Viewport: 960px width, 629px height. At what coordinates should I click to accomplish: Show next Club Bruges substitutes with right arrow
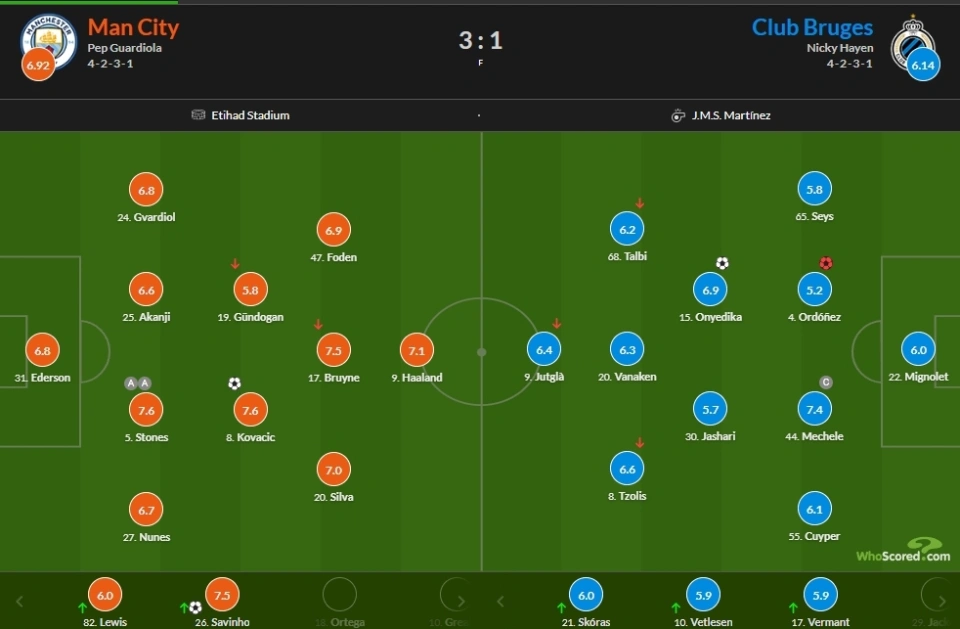[x=942, y=601]
